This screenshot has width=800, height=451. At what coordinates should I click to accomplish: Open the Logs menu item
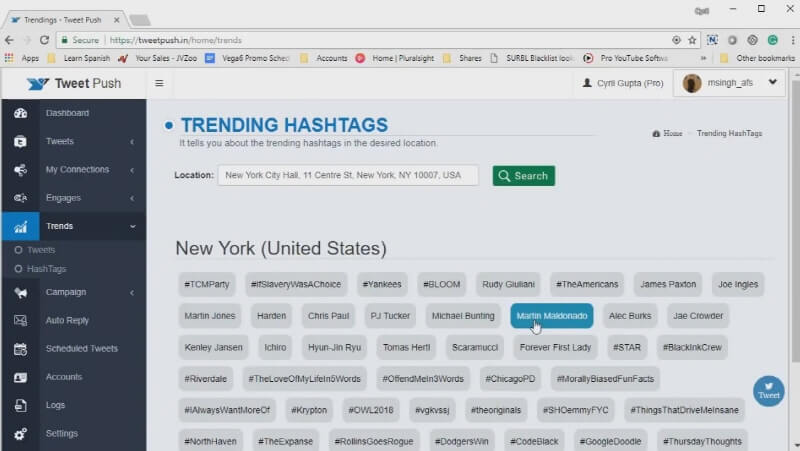(x=56, y=405)
